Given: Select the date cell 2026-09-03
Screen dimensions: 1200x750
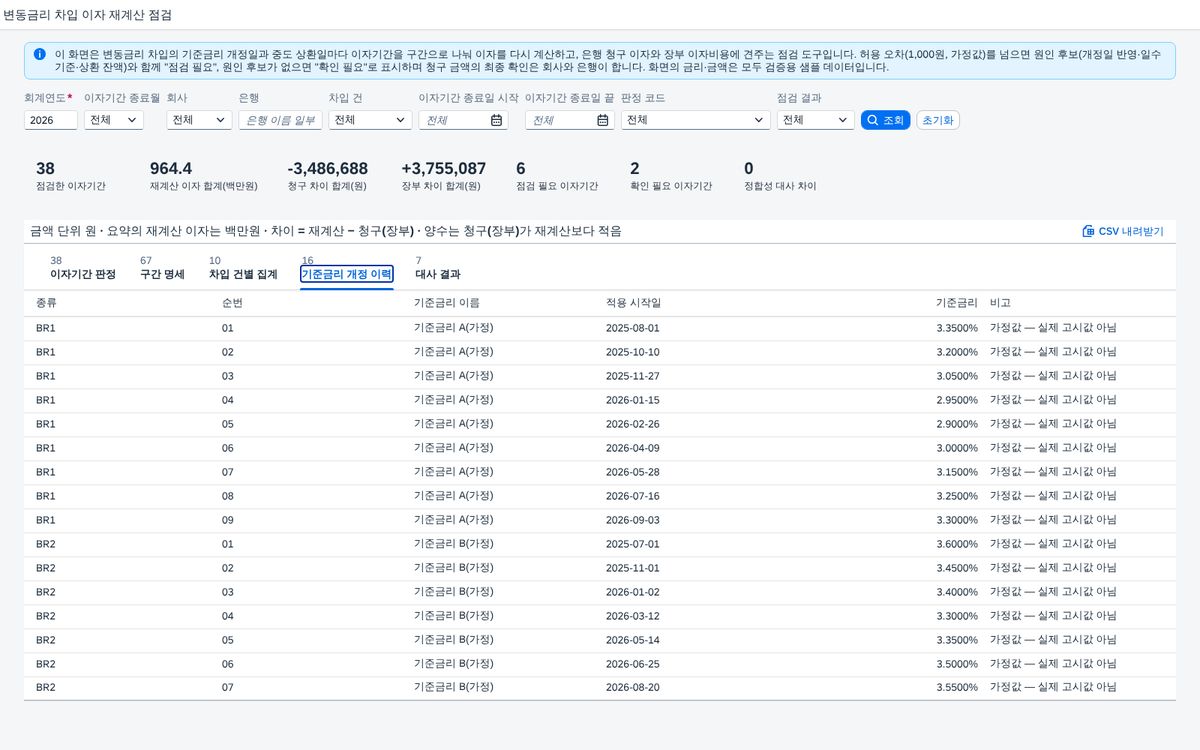Looking at the screenshot, I should click(x=633, y=520).
